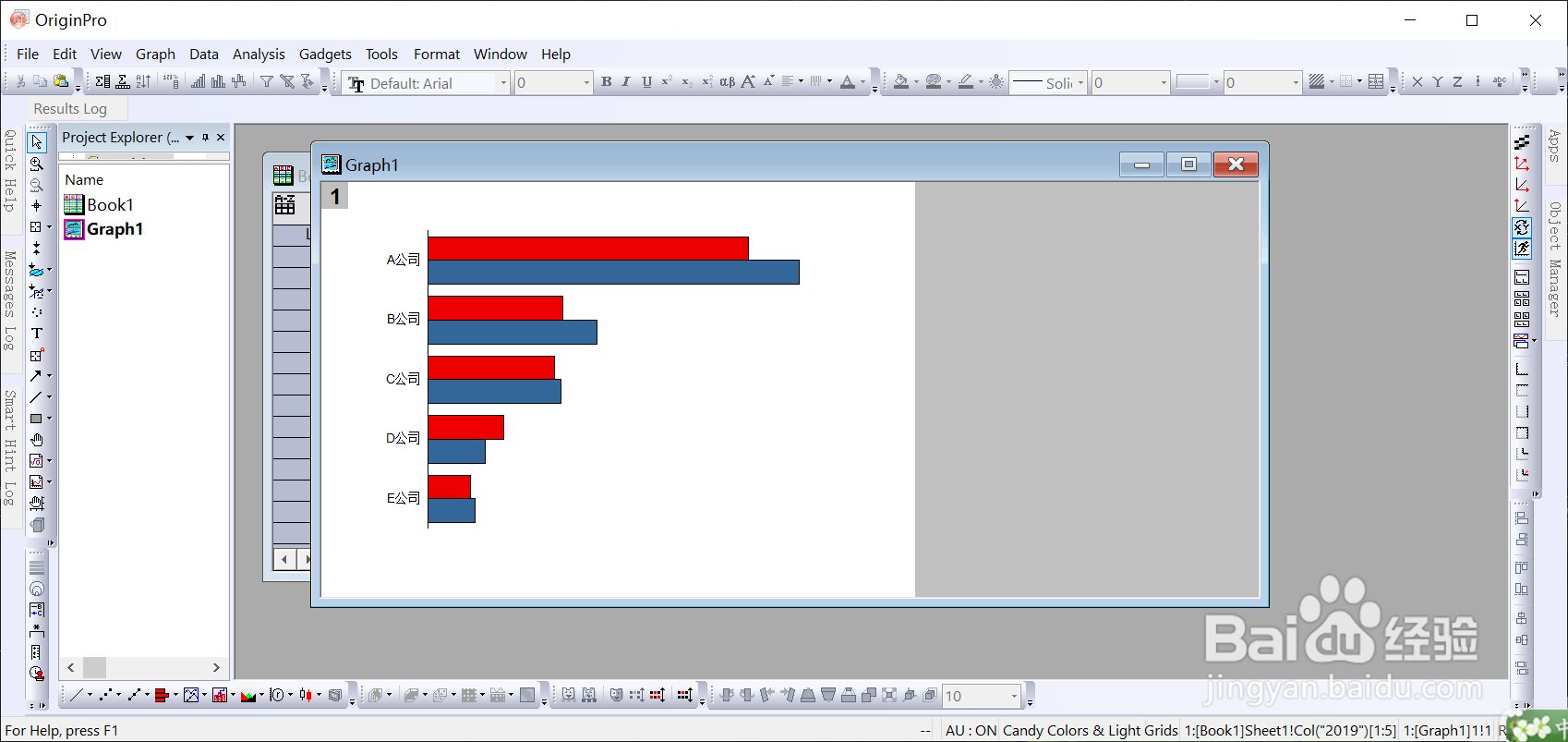This screenshot has width=1568, height=742.
Task: Click the red A公司 bar
Action: [588, 249]
